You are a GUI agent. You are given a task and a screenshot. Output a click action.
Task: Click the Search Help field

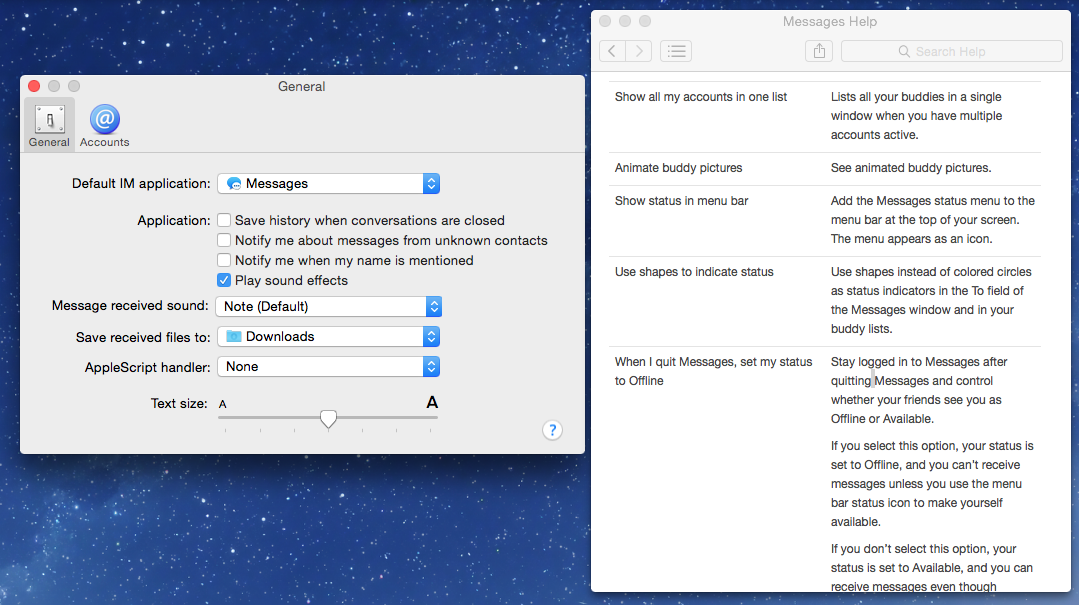(x=952, y=51)
